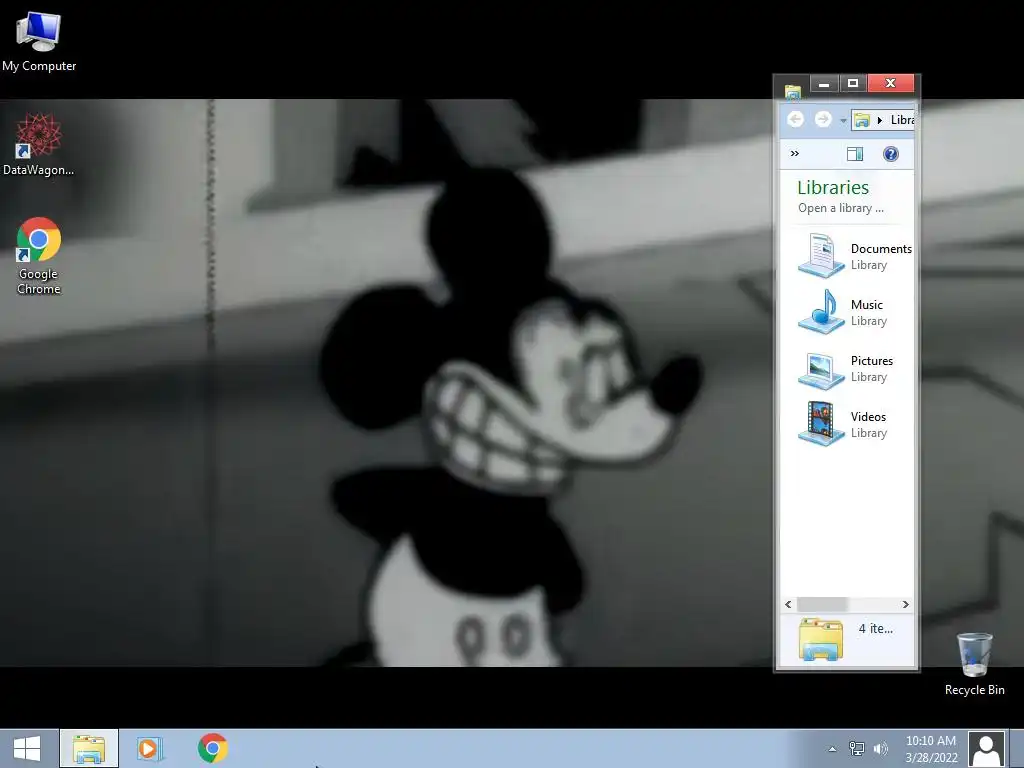Select the Google Chrome desktop shortcut
Image resolution: width=1024 pixels, height=768 pixels.
point(39,255)
